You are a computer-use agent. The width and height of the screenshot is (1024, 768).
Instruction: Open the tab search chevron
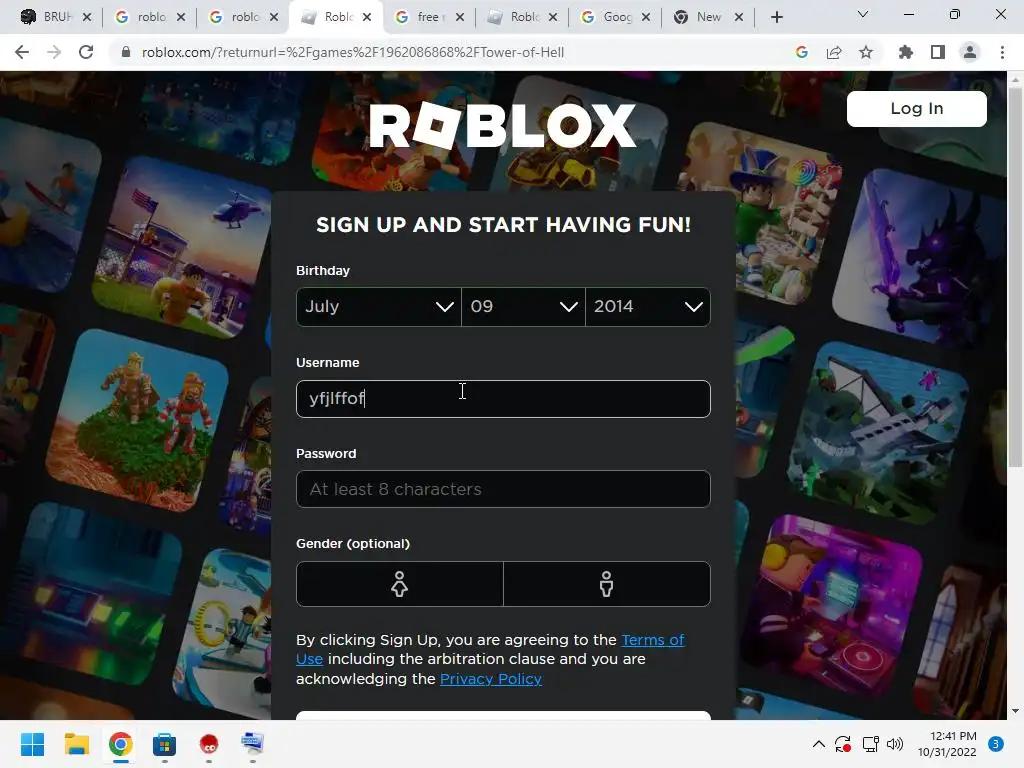[x=863, y=14]
